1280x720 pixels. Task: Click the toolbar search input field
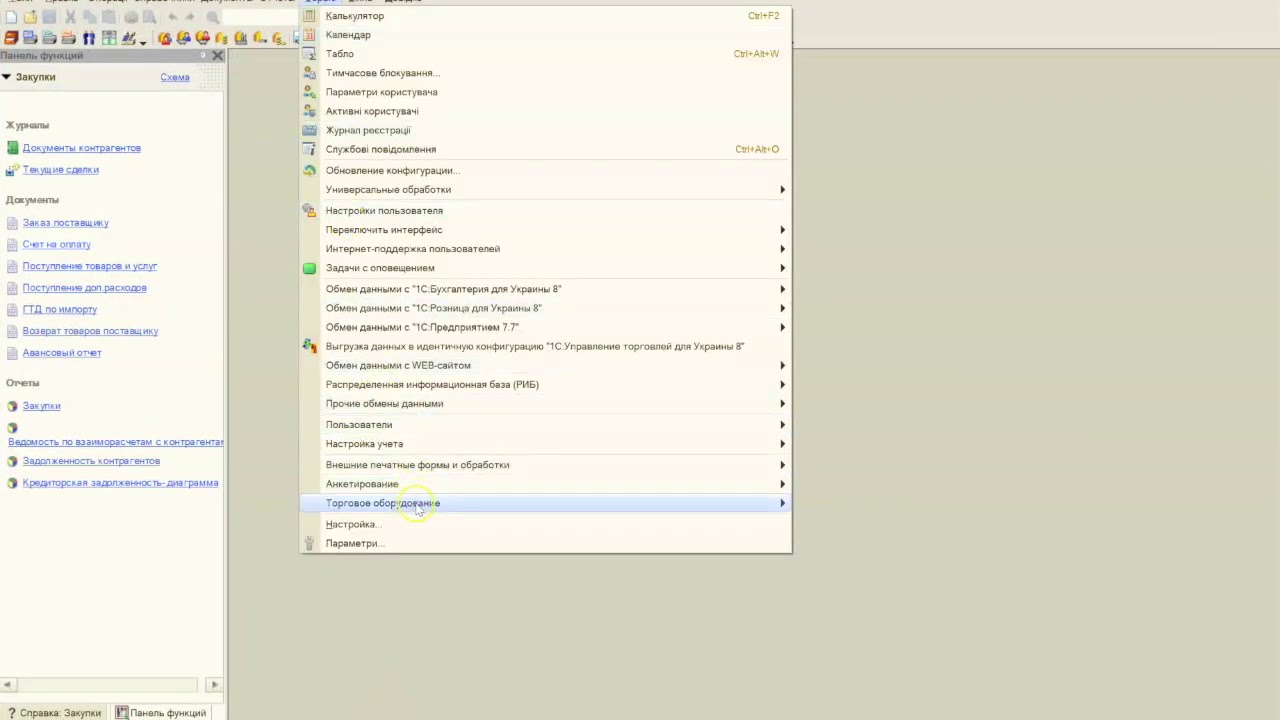point(259,17)
